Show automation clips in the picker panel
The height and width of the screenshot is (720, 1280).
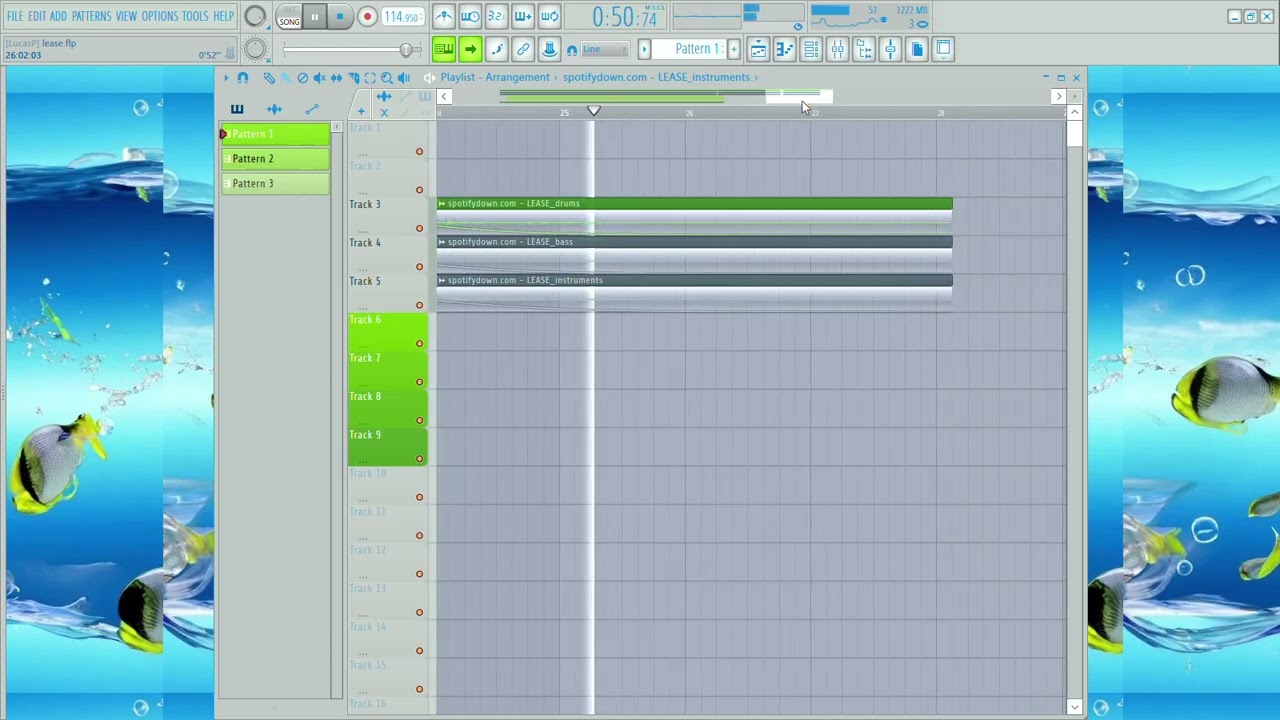(x=312, y=109)
